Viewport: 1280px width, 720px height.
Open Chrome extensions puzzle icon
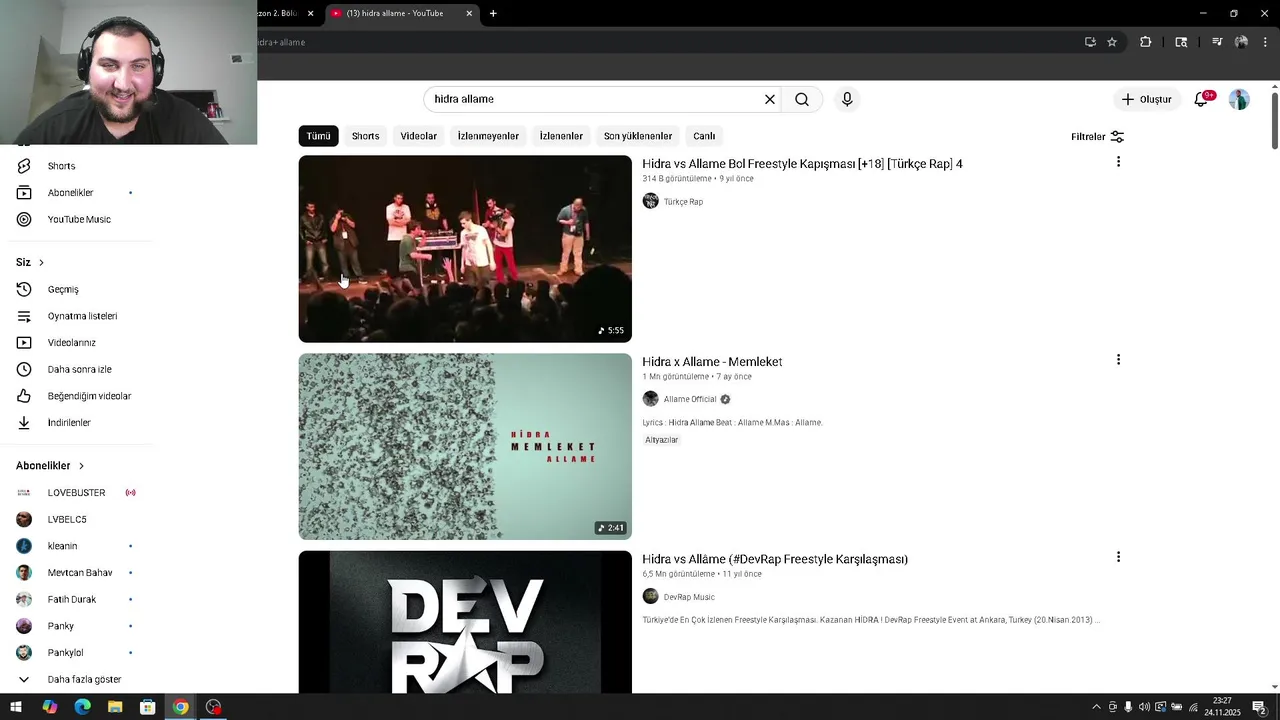coord(1146,42)
